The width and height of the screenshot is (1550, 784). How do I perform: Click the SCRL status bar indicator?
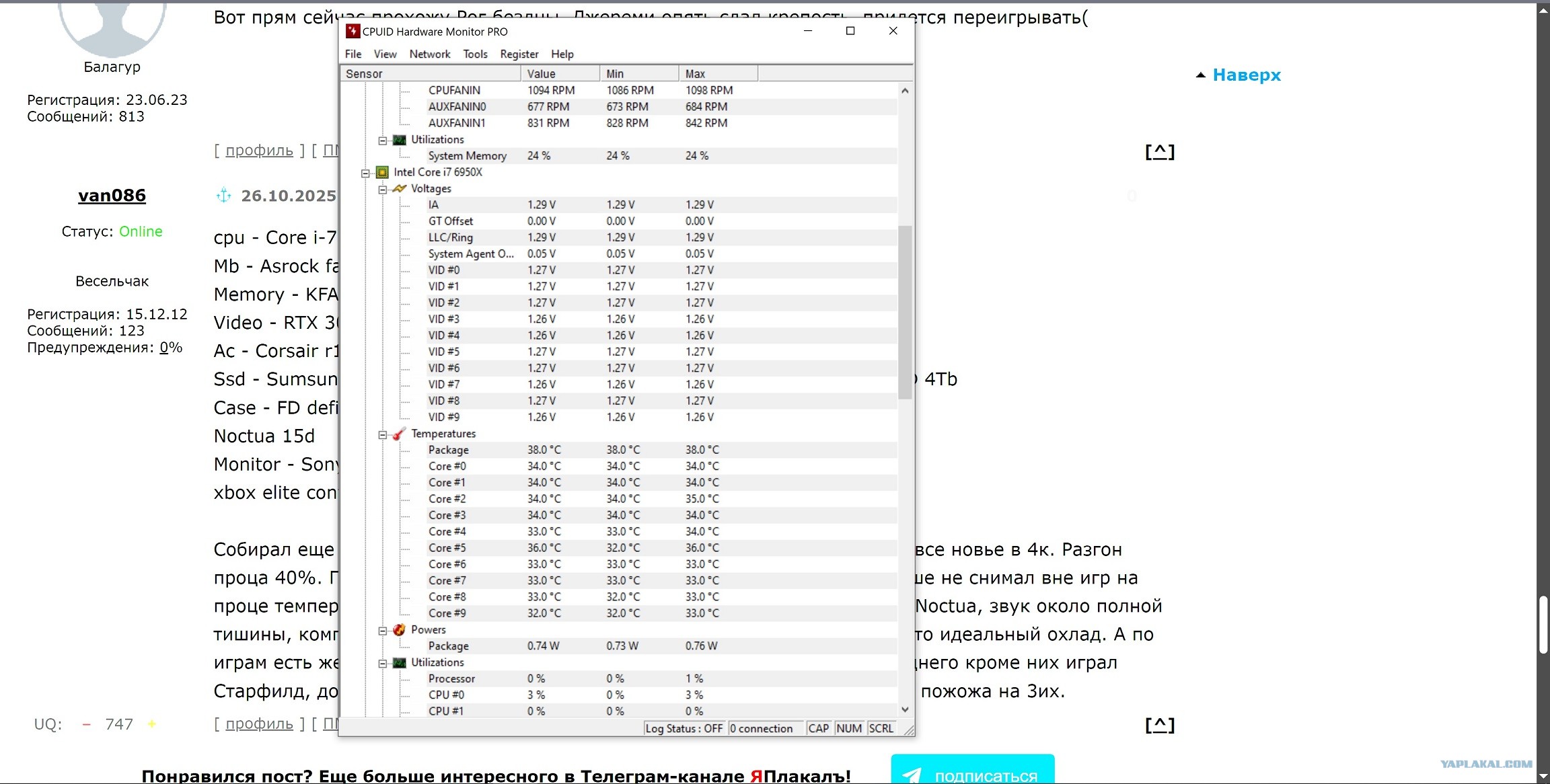tap(881, 728)
